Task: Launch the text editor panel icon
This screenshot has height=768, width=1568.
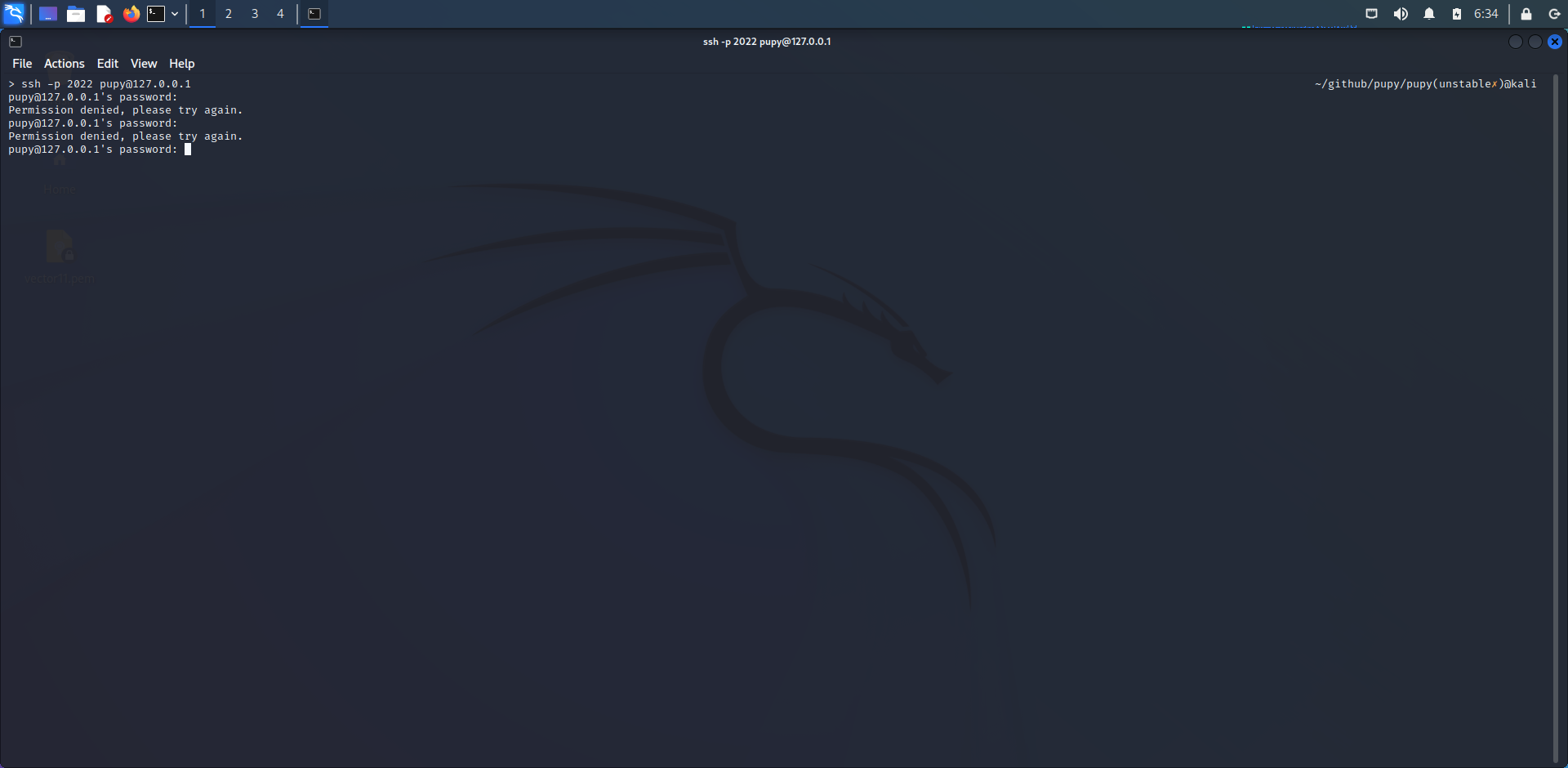Action: pos(104,14)
